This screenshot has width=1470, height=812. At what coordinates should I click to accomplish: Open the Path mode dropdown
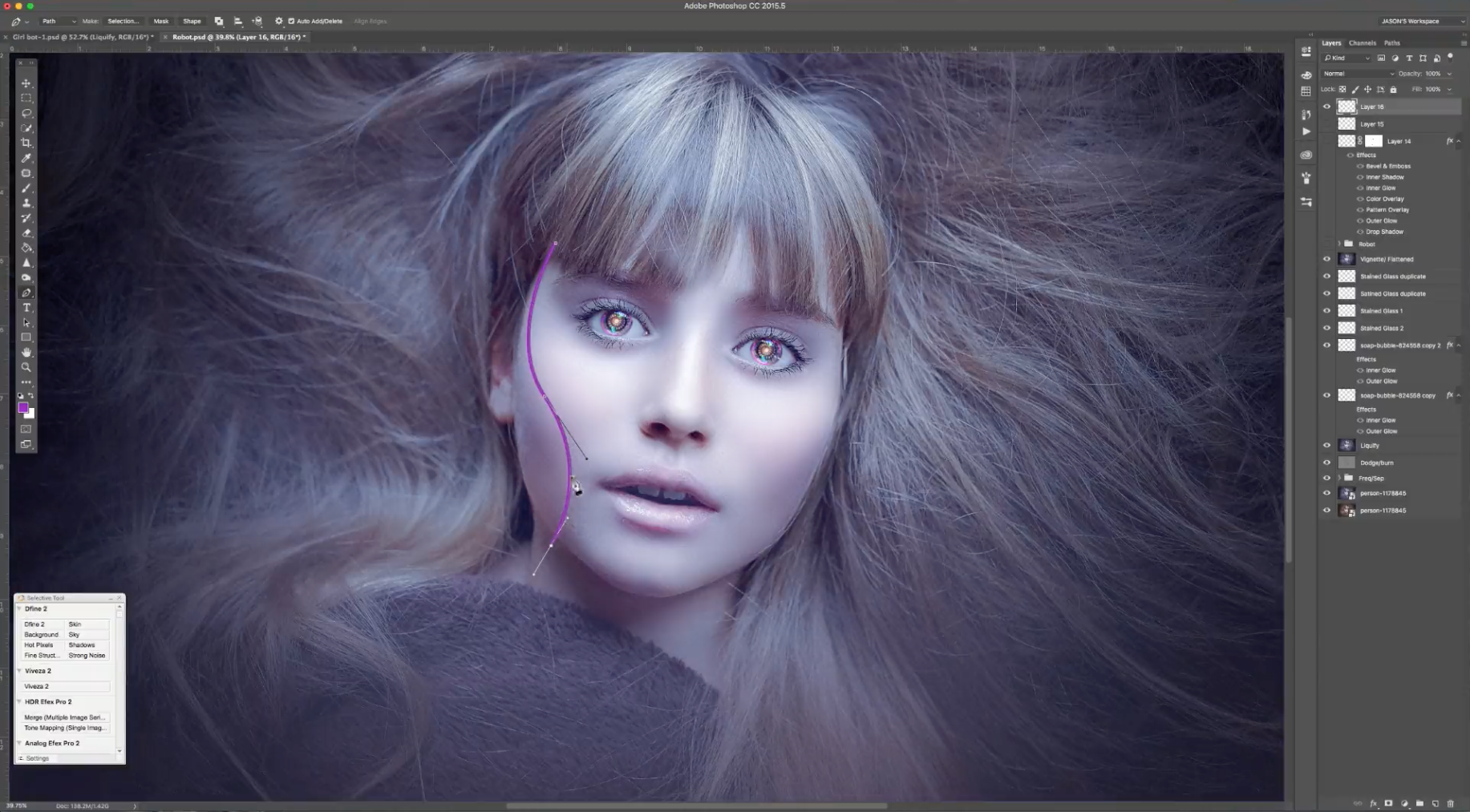tap(58, 21)
